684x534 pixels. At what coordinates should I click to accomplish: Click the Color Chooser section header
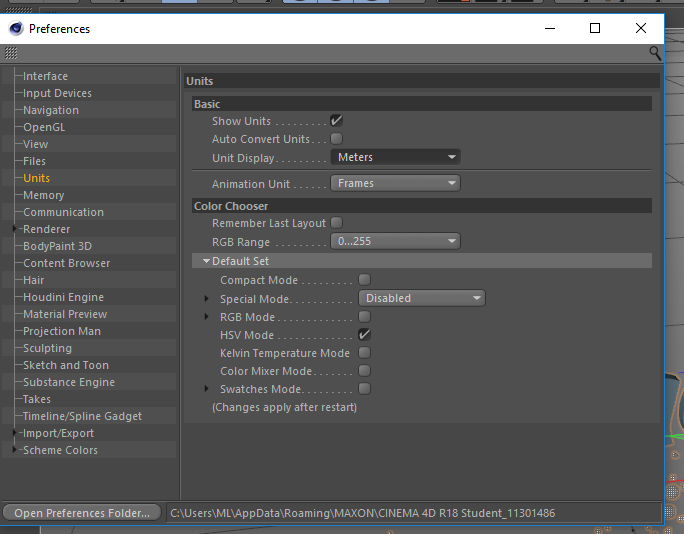(422, 206)
